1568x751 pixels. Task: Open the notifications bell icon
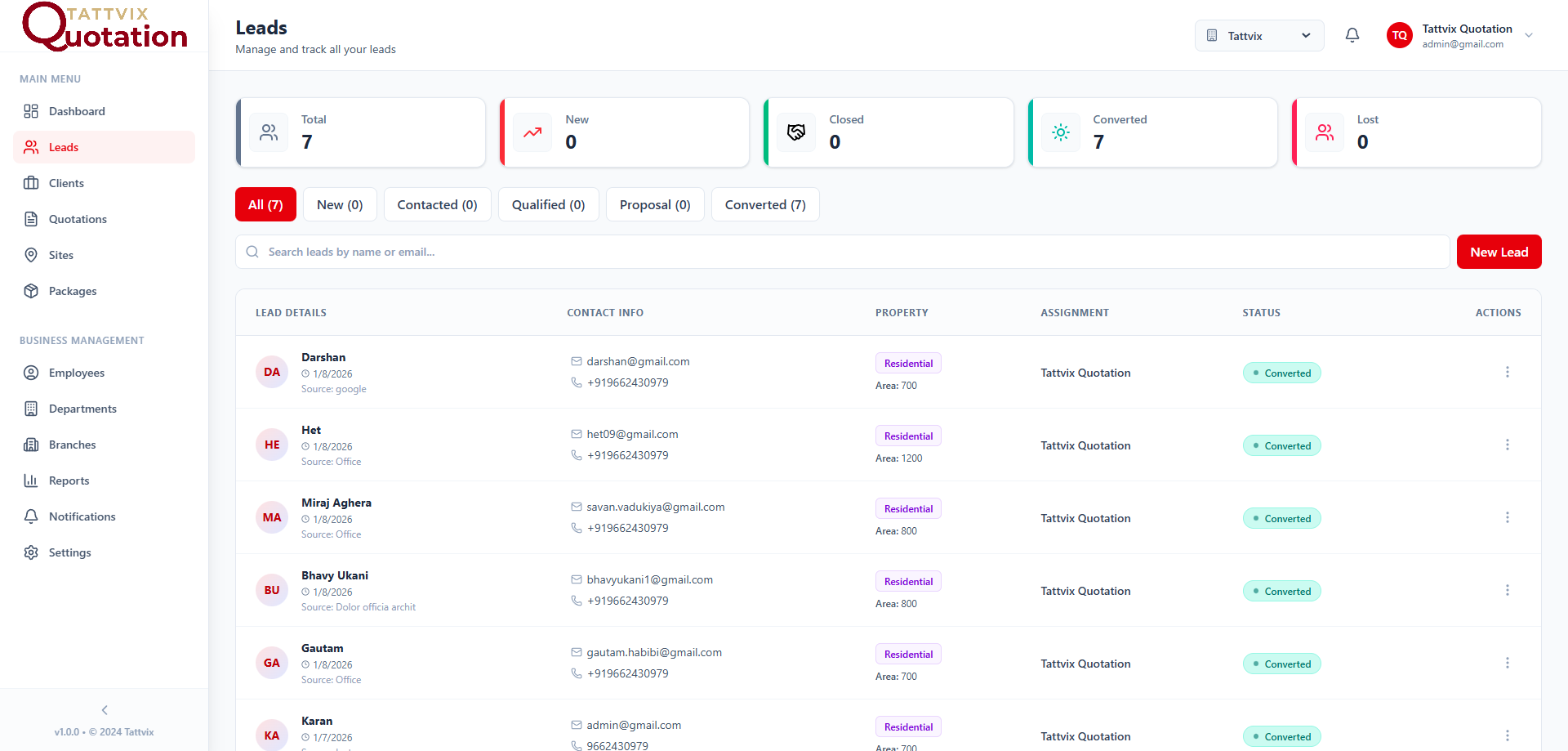tap(1352, 35)
